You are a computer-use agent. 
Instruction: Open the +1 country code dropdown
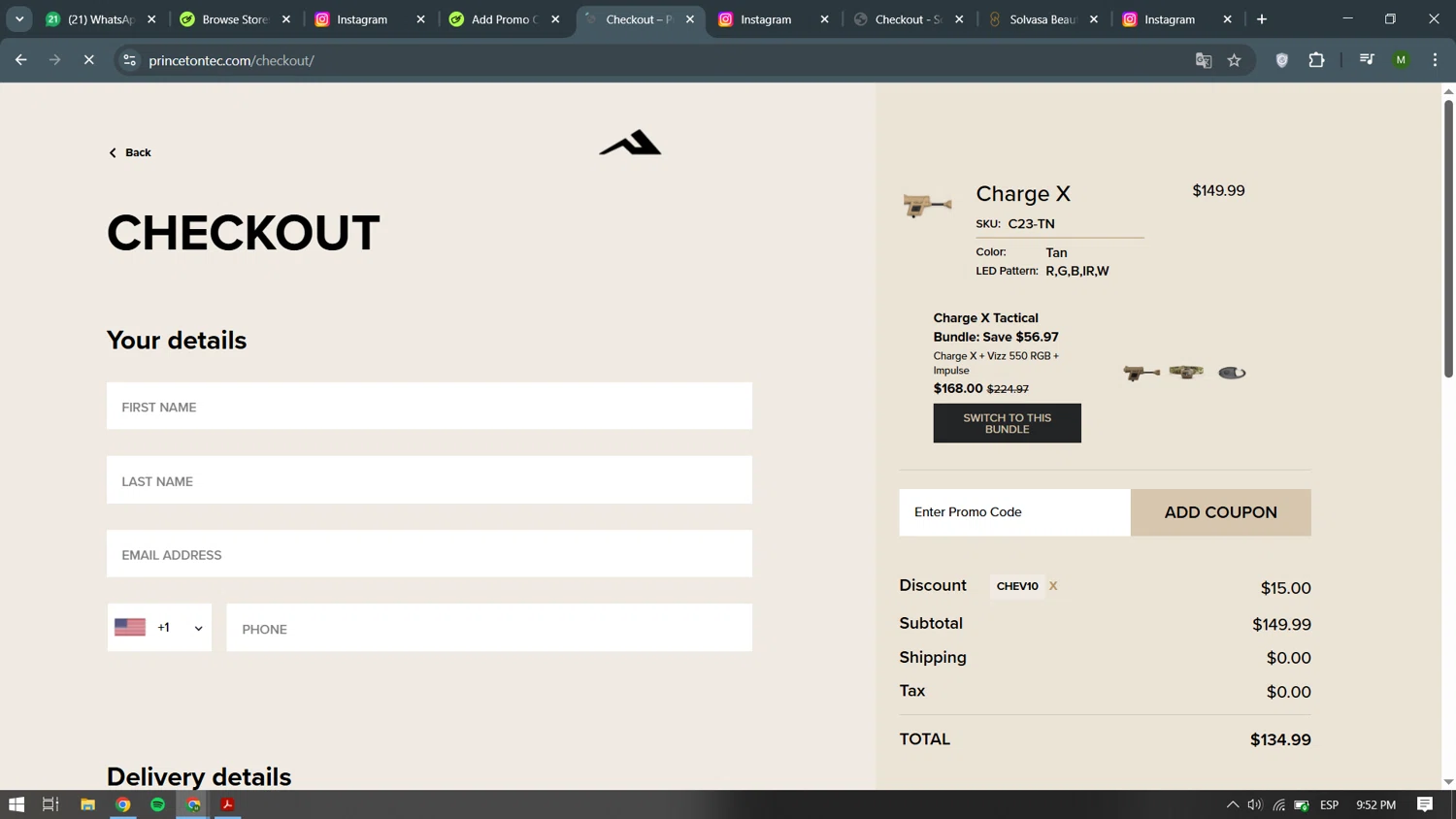coord(159,628)
